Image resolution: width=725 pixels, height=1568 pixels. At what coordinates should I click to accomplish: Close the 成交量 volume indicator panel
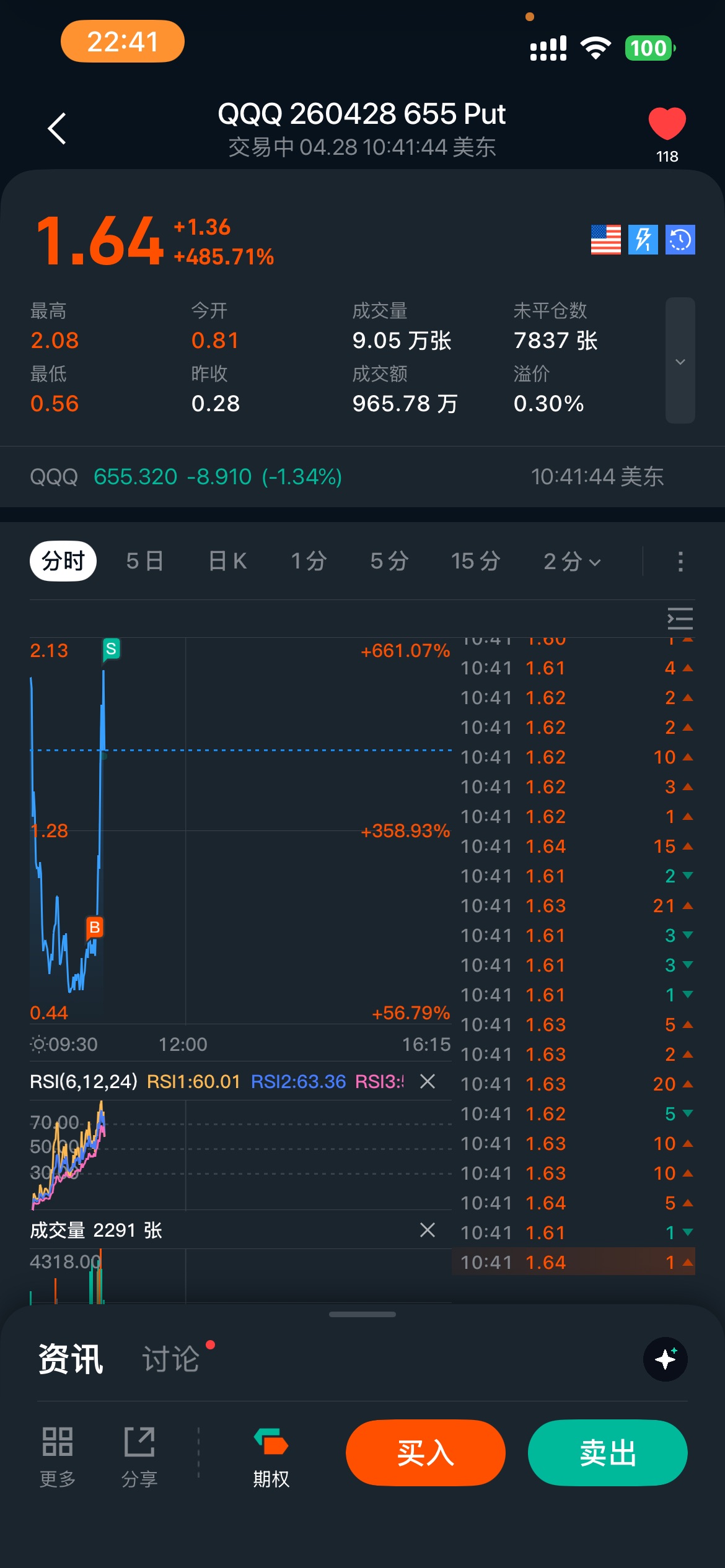428,1230
